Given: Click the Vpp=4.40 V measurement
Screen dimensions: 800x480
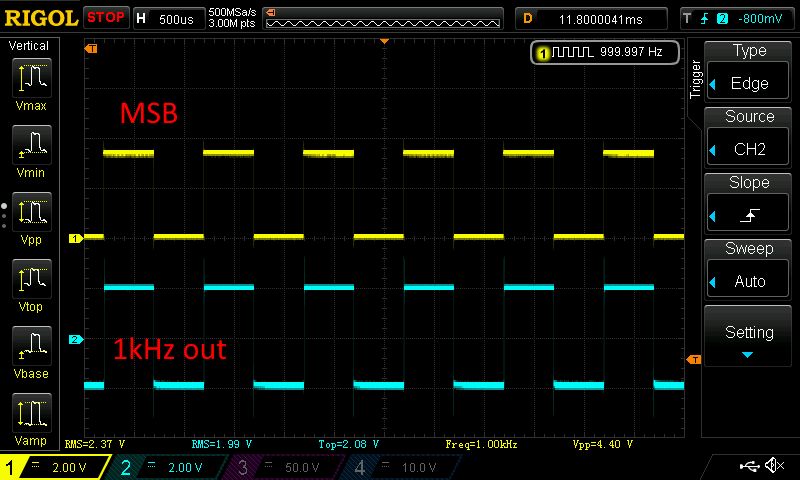Looking at the screenshot, I should 603,444.
